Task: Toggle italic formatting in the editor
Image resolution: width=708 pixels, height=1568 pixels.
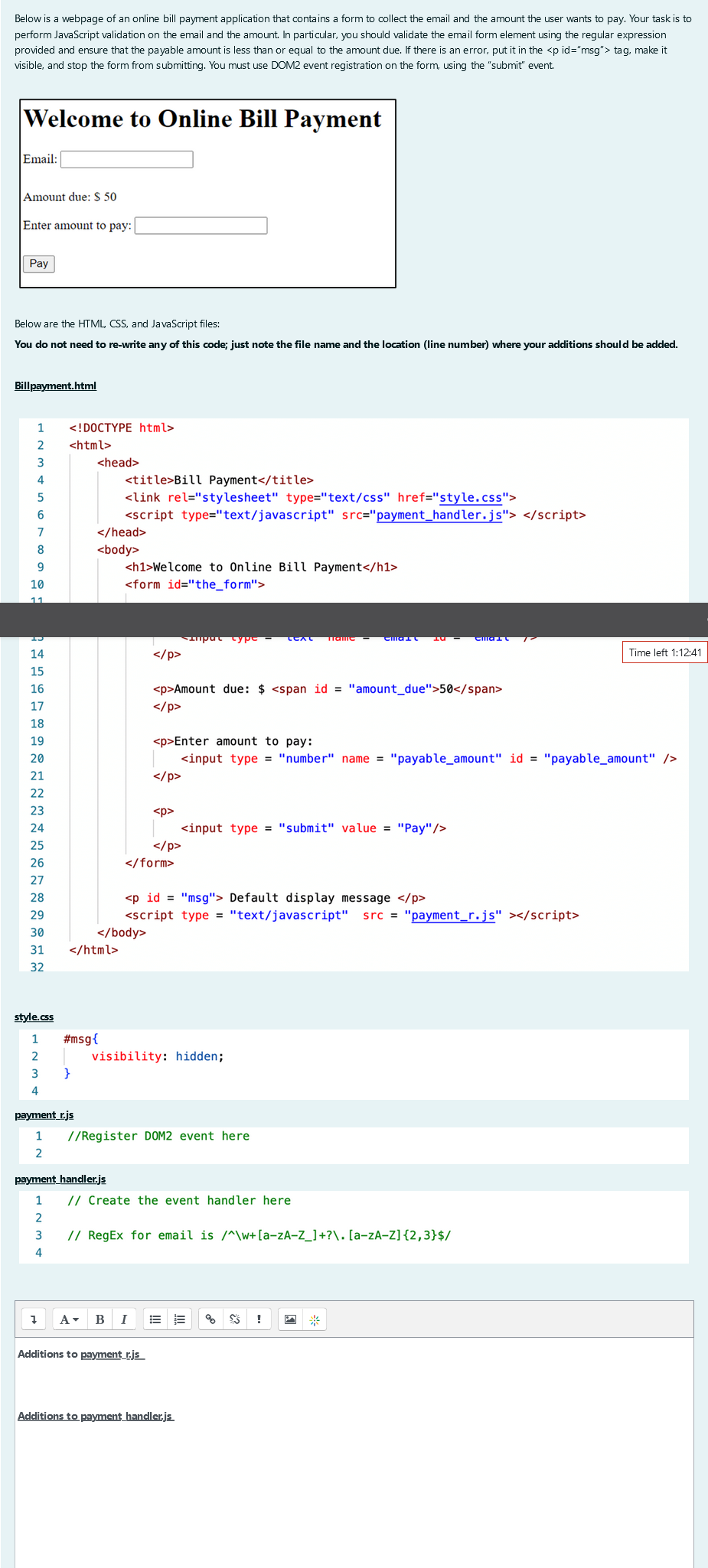Action: pyautogui.click(x=124, y=1319)
